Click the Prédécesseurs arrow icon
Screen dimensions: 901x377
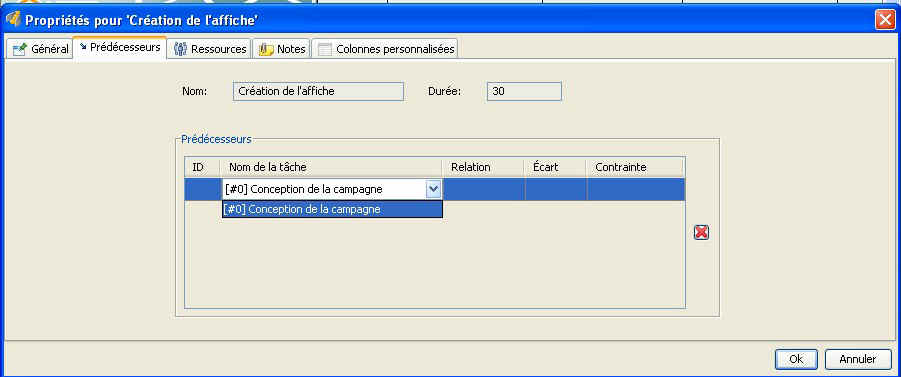[x=83, y=47]
